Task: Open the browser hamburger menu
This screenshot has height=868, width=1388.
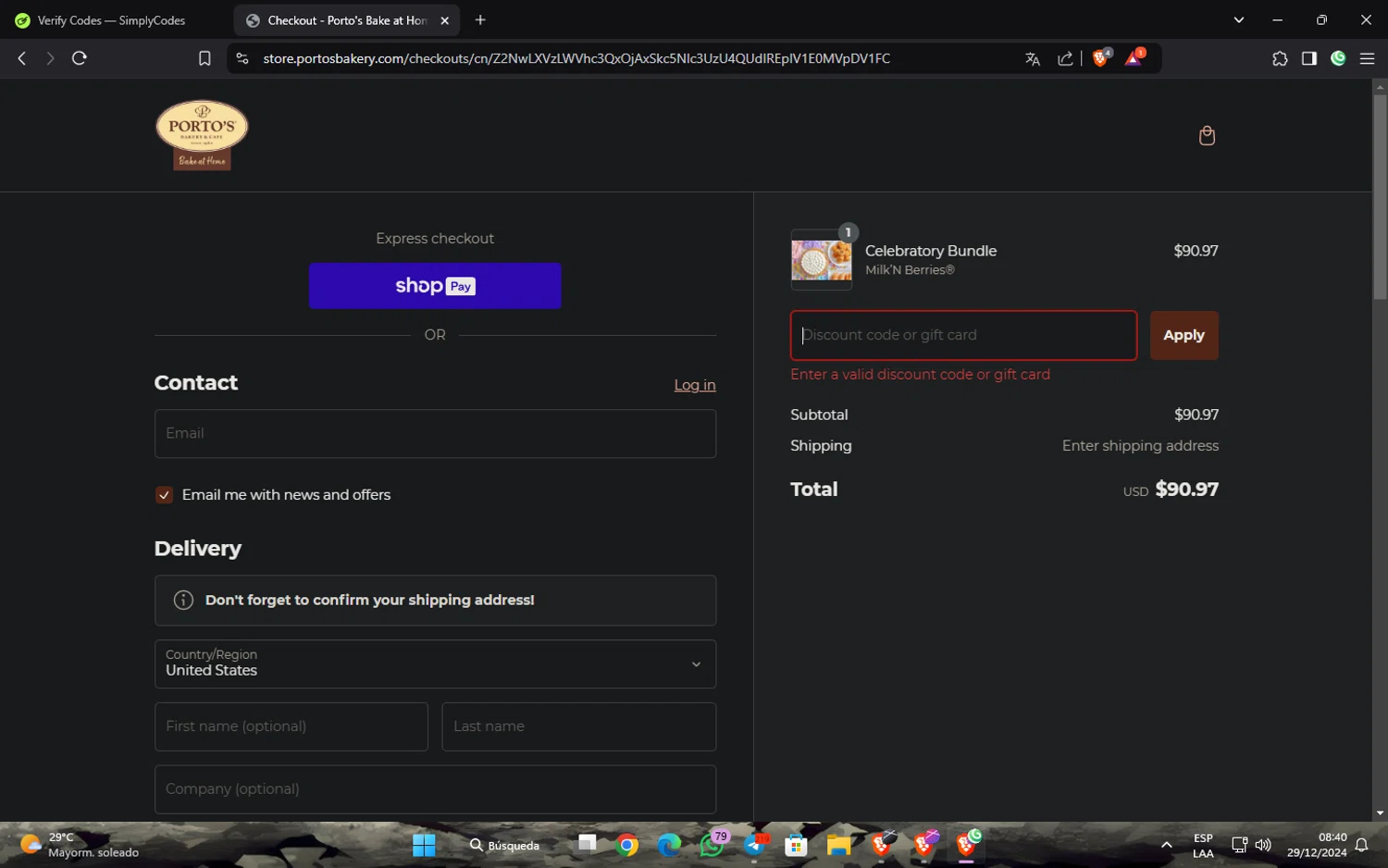Action: tap(1367, 58)
